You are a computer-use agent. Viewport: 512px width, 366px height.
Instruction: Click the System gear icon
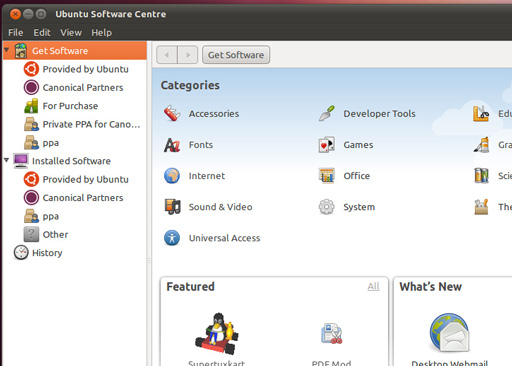tap(327, 207)
